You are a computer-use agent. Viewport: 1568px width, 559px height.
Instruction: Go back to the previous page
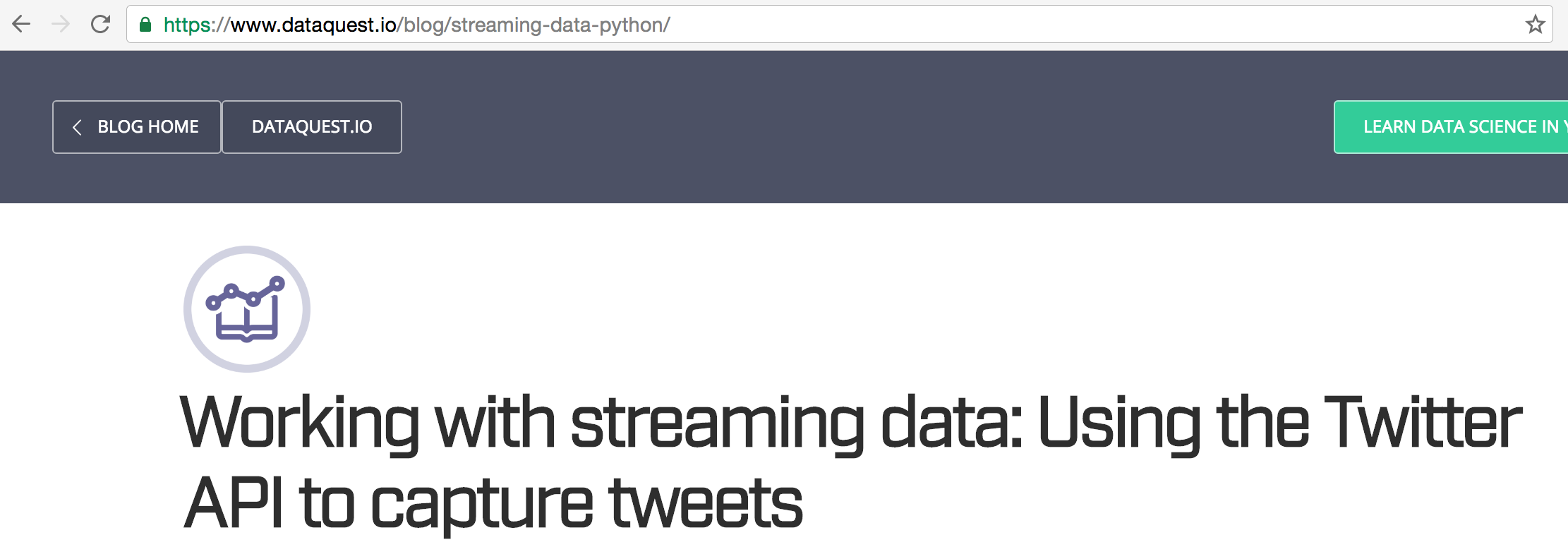(x=22, y=25)
